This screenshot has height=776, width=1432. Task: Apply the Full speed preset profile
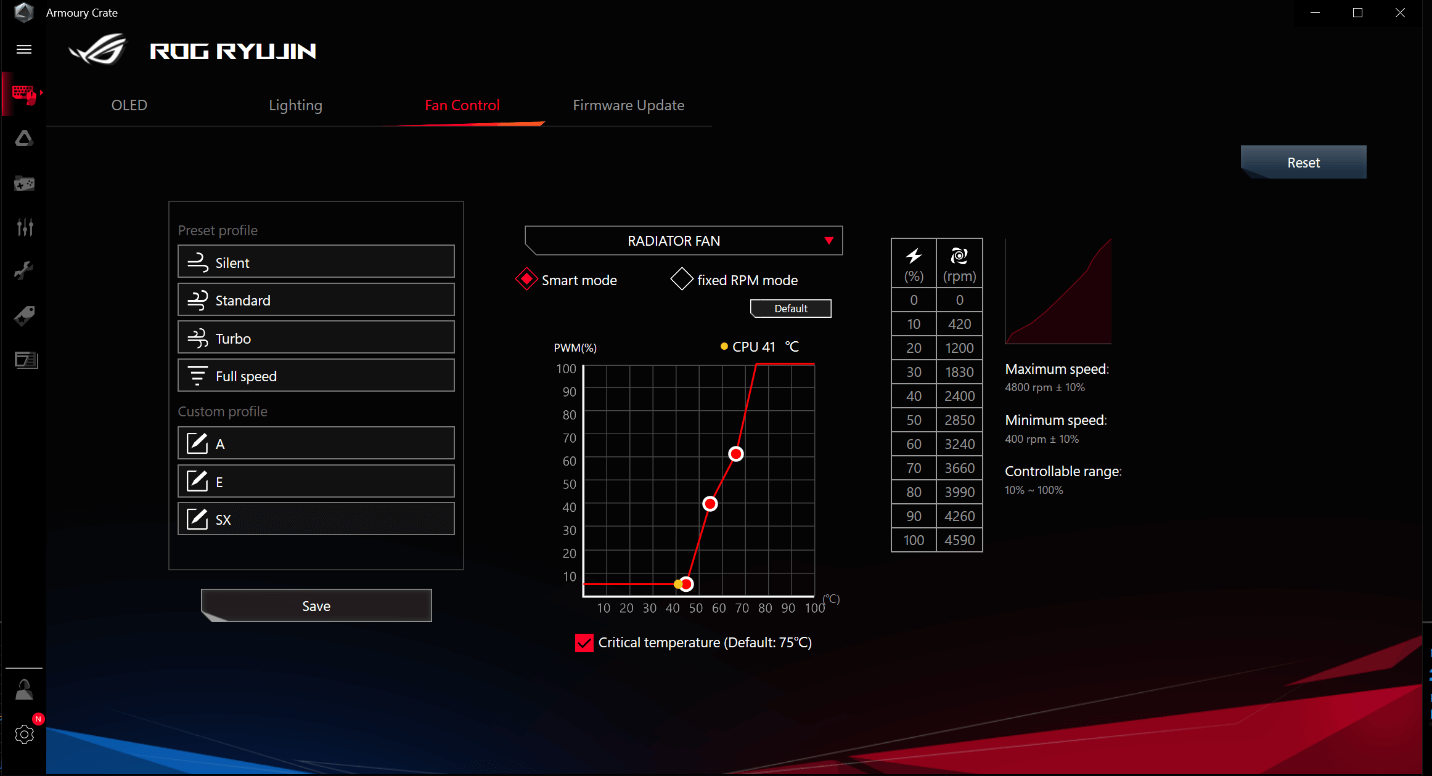(x=316, y=376)
